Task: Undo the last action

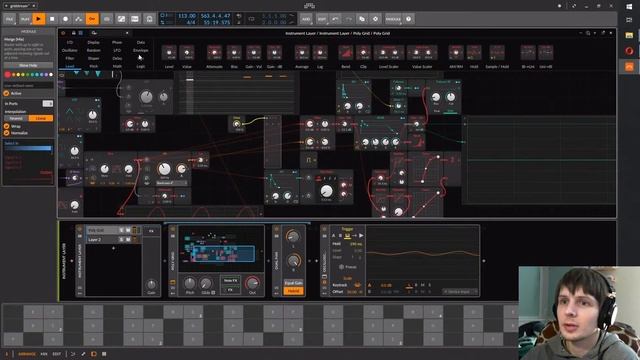Action: coord(335,19)
